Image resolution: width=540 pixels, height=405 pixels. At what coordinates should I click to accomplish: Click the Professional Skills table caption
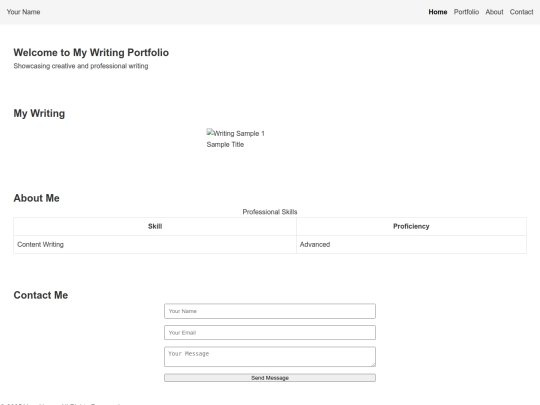270,212
